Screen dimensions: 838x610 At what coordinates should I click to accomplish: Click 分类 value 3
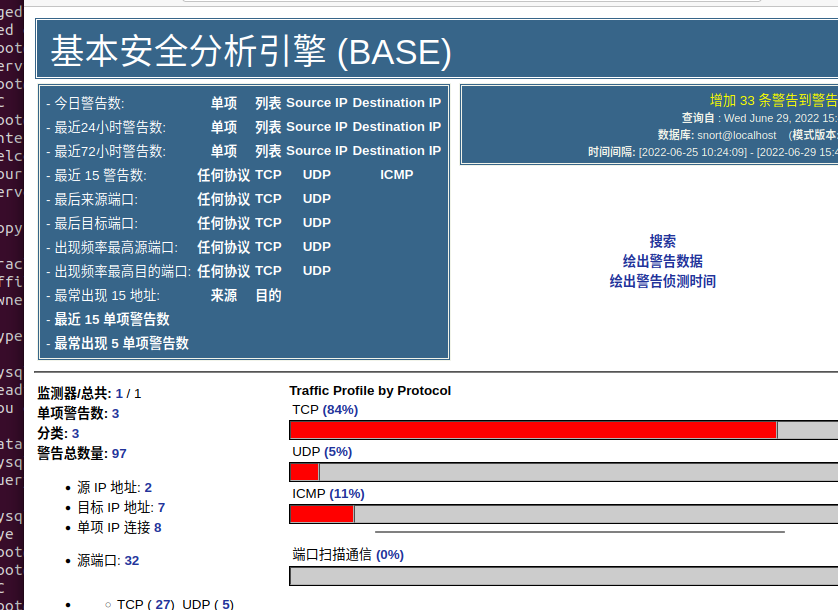pos(75,434)
